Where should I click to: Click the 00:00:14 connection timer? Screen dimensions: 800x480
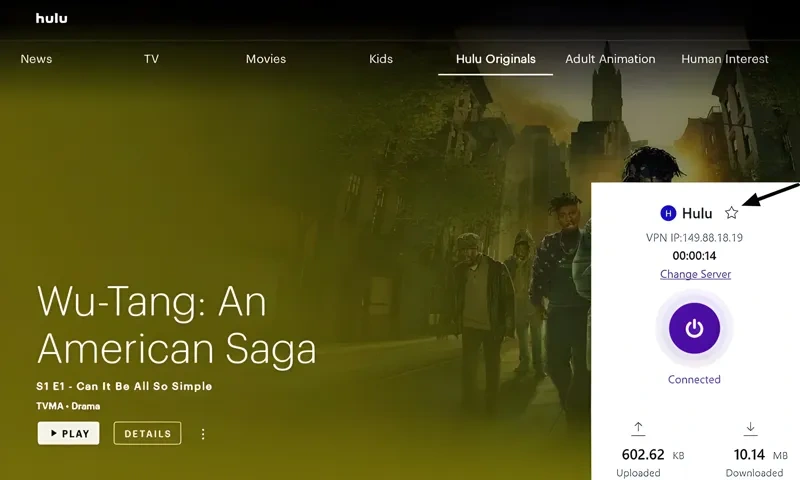(694, 256)
